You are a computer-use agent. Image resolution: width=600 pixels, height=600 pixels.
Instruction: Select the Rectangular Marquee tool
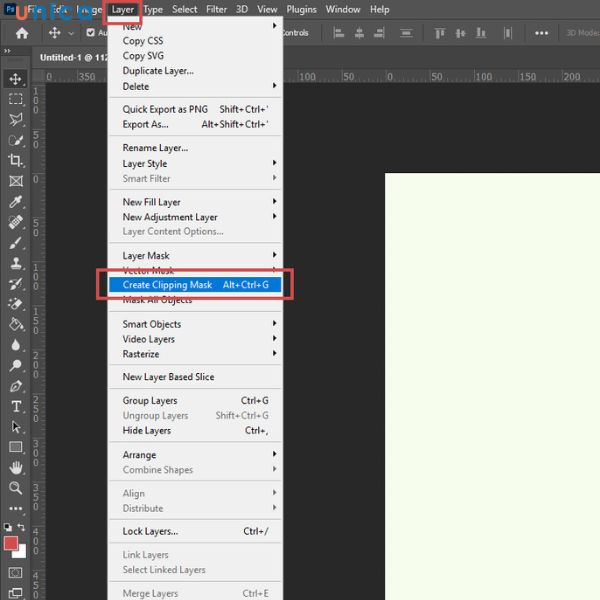16,99
